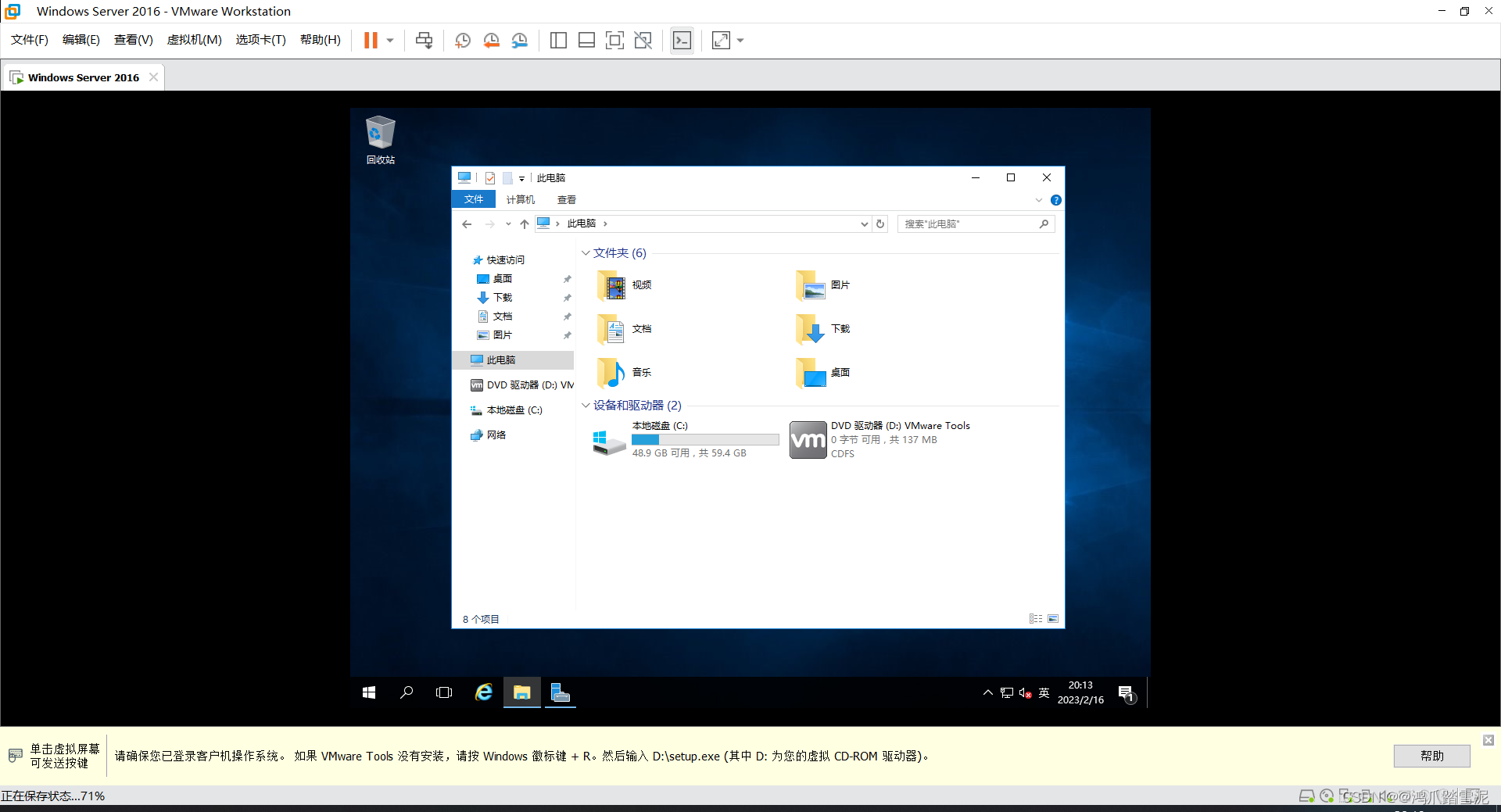Open the snapshot manager
1501x812 pixels.
pos(520,40)
